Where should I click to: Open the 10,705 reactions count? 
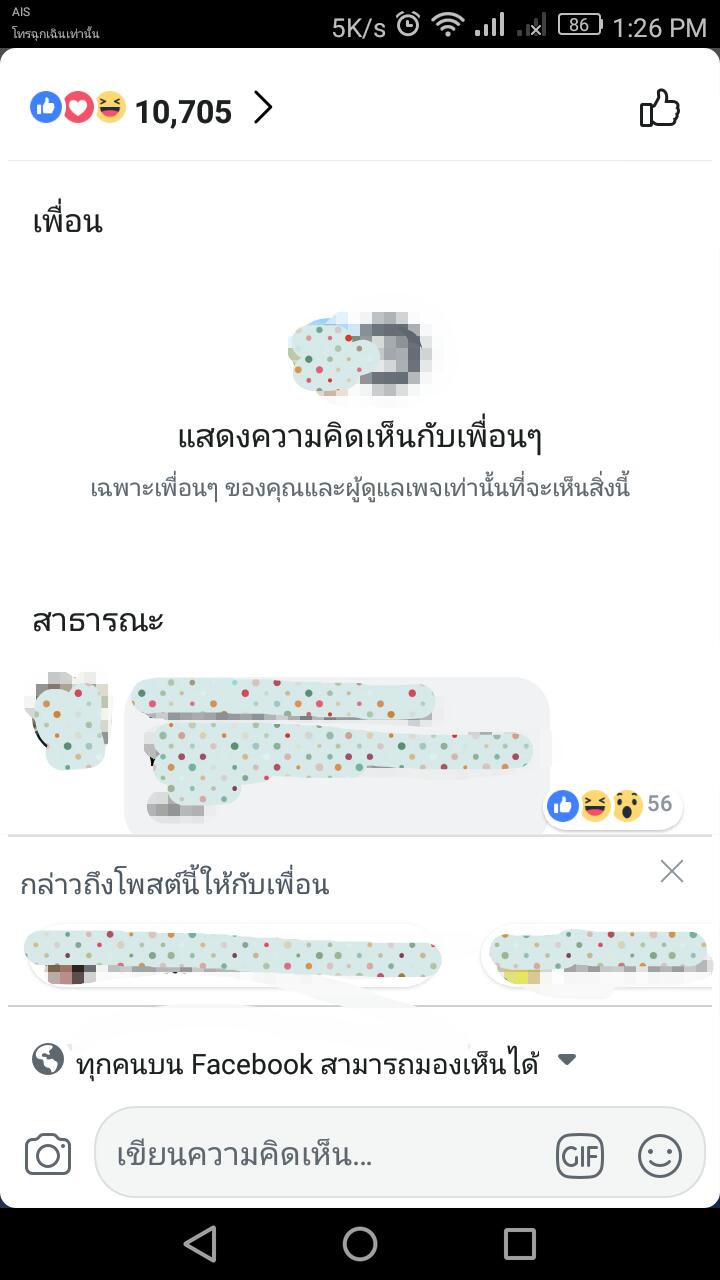tap(183, 111)
